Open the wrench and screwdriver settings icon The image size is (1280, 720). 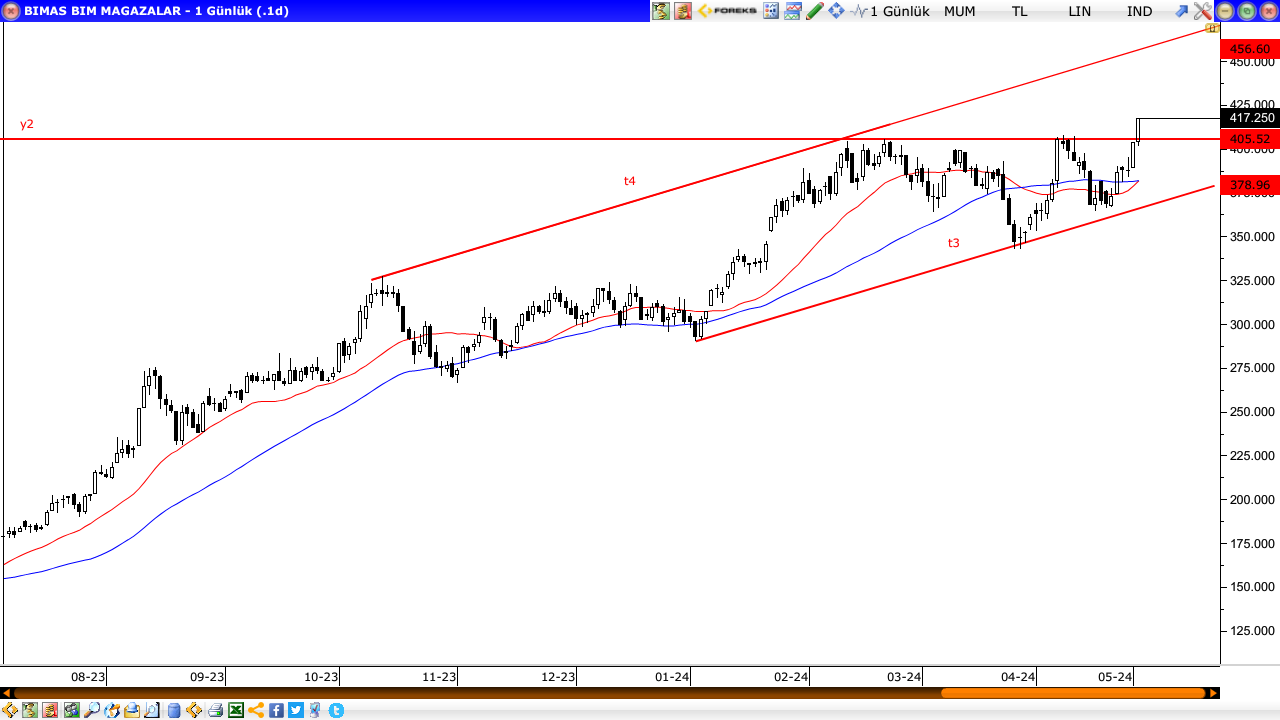point(1203,11)
